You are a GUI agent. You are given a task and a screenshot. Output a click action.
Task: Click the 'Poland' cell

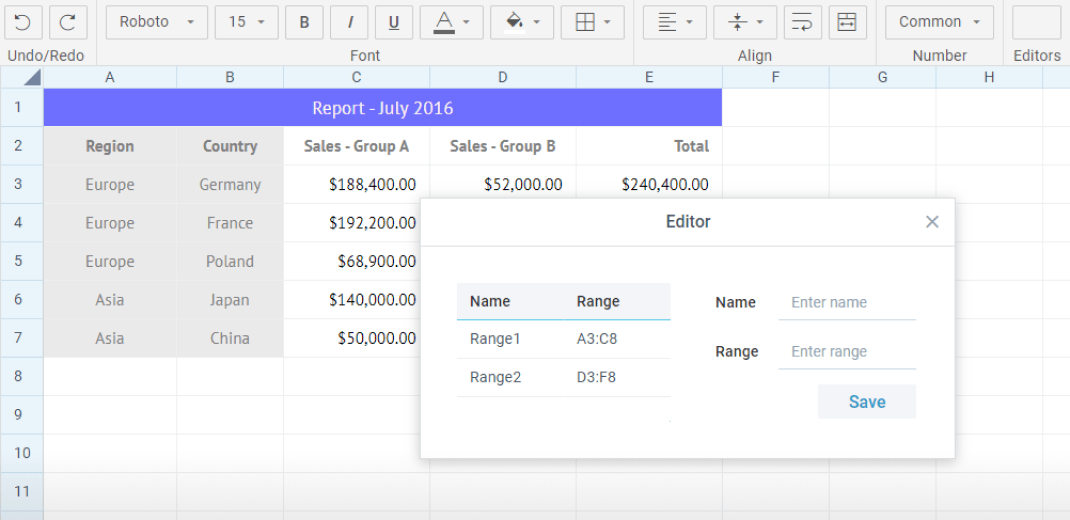pyautogui.click(x=230, y=261)
